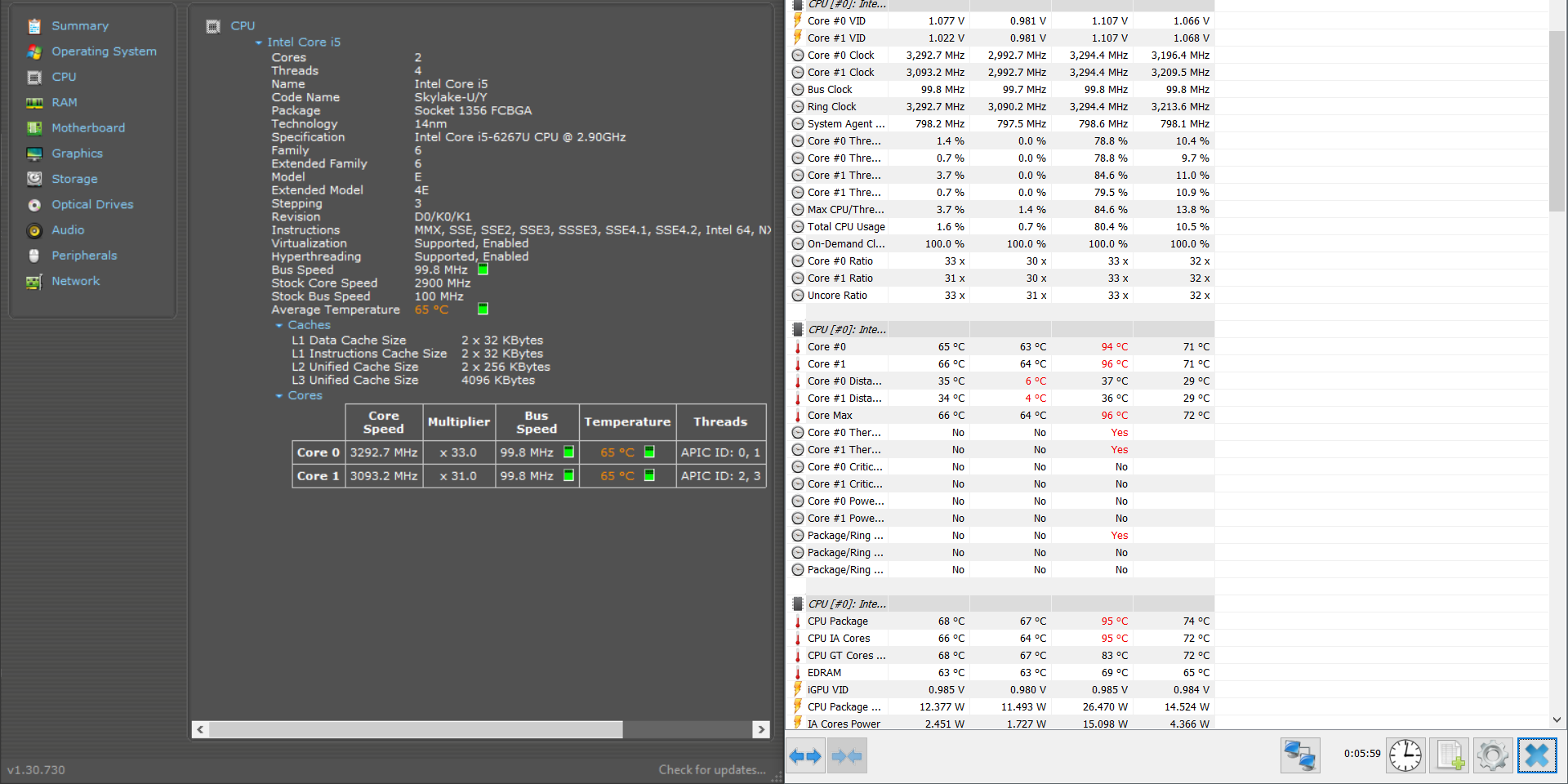Click the expand columns arrows button
The image size is (1568, 784).
tap(805, 755)
